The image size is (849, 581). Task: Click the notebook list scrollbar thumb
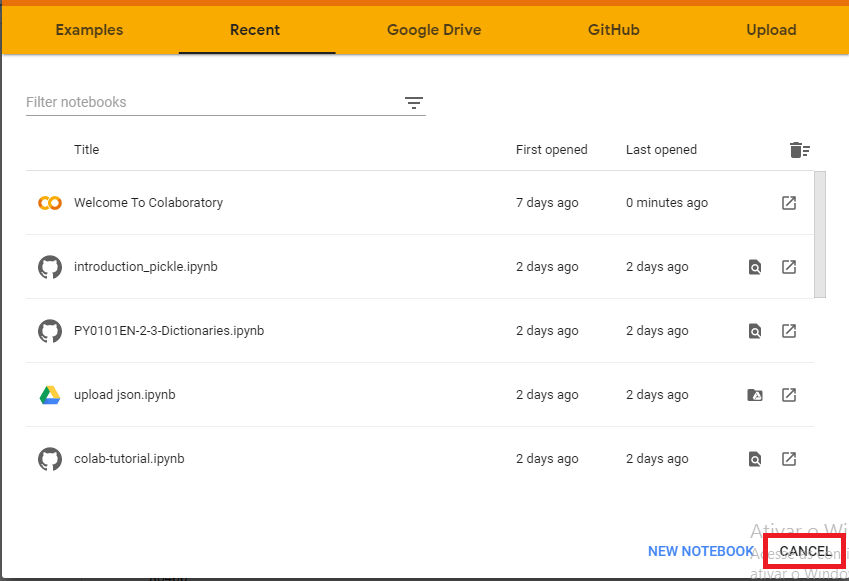pyautogui.click(x=820, y=234)
